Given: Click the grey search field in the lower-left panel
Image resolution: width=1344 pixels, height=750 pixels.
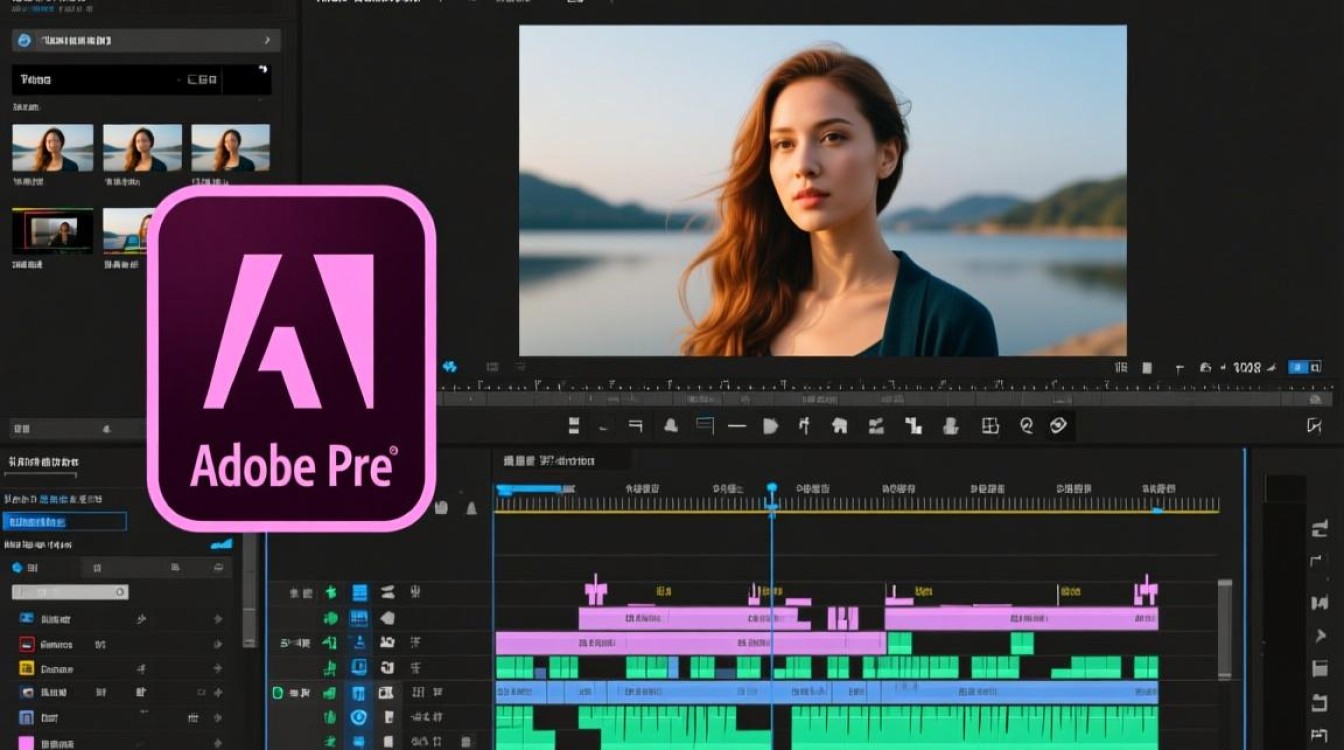Looking at the screenshot, I should point(70,592).
